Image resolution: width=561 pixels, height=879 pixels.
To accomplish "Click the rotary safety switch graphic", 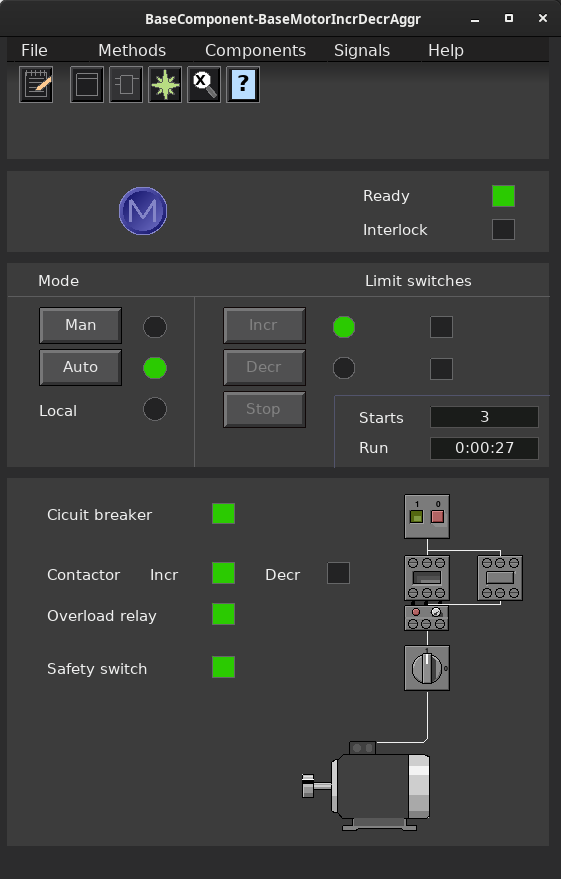I will coord(427,668).
